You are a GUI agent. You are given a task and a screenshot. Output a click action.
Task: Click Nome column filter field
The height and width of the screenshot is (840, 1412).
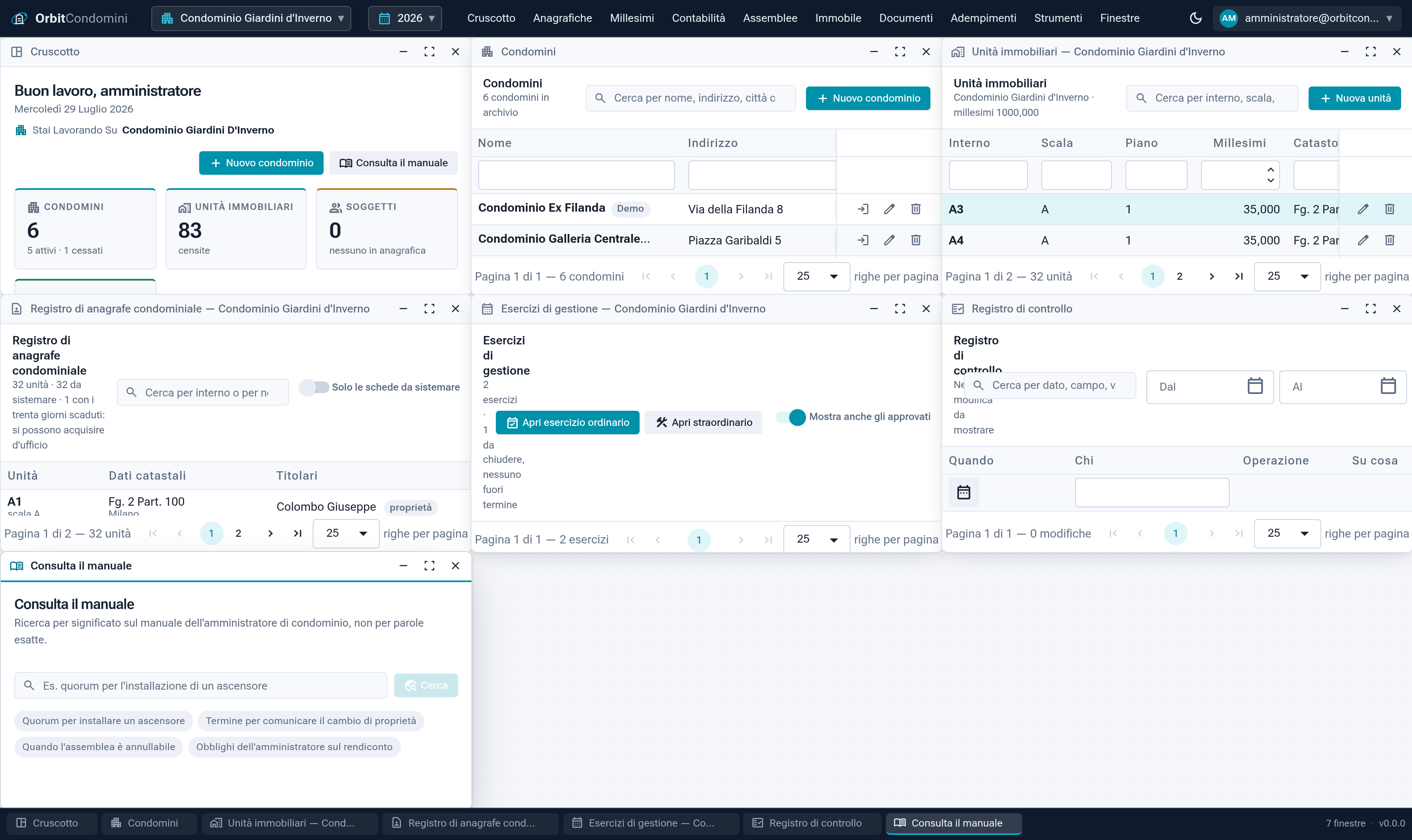pyautogui.click(x=576, y=175)
